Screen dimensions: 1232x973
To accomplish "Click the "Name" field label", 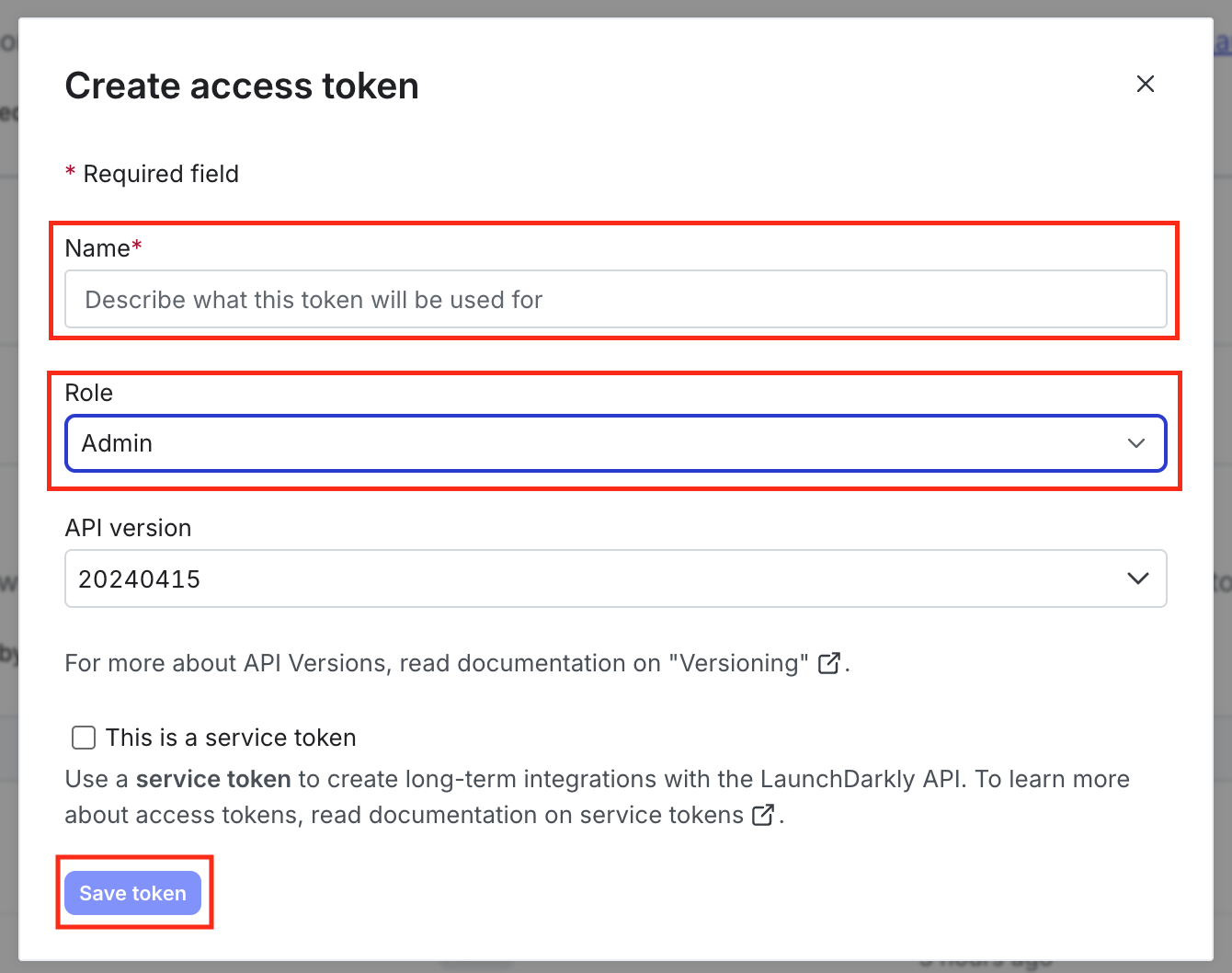I will [x=97, y=248].
